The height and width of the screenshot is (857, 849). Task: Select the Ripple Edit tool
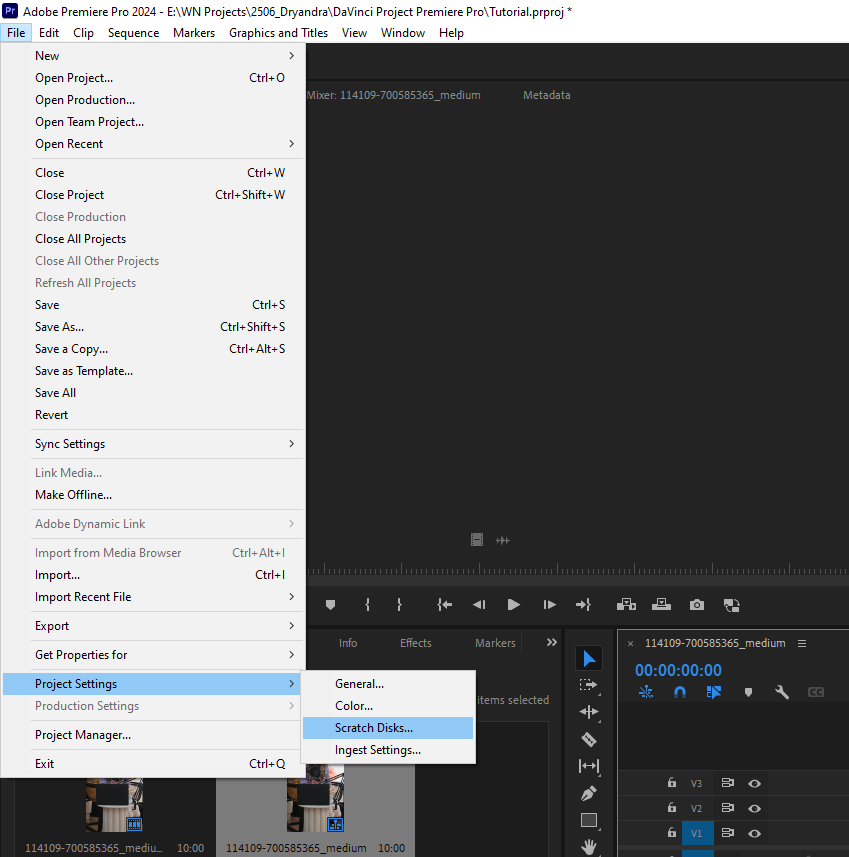pos(589,712)
